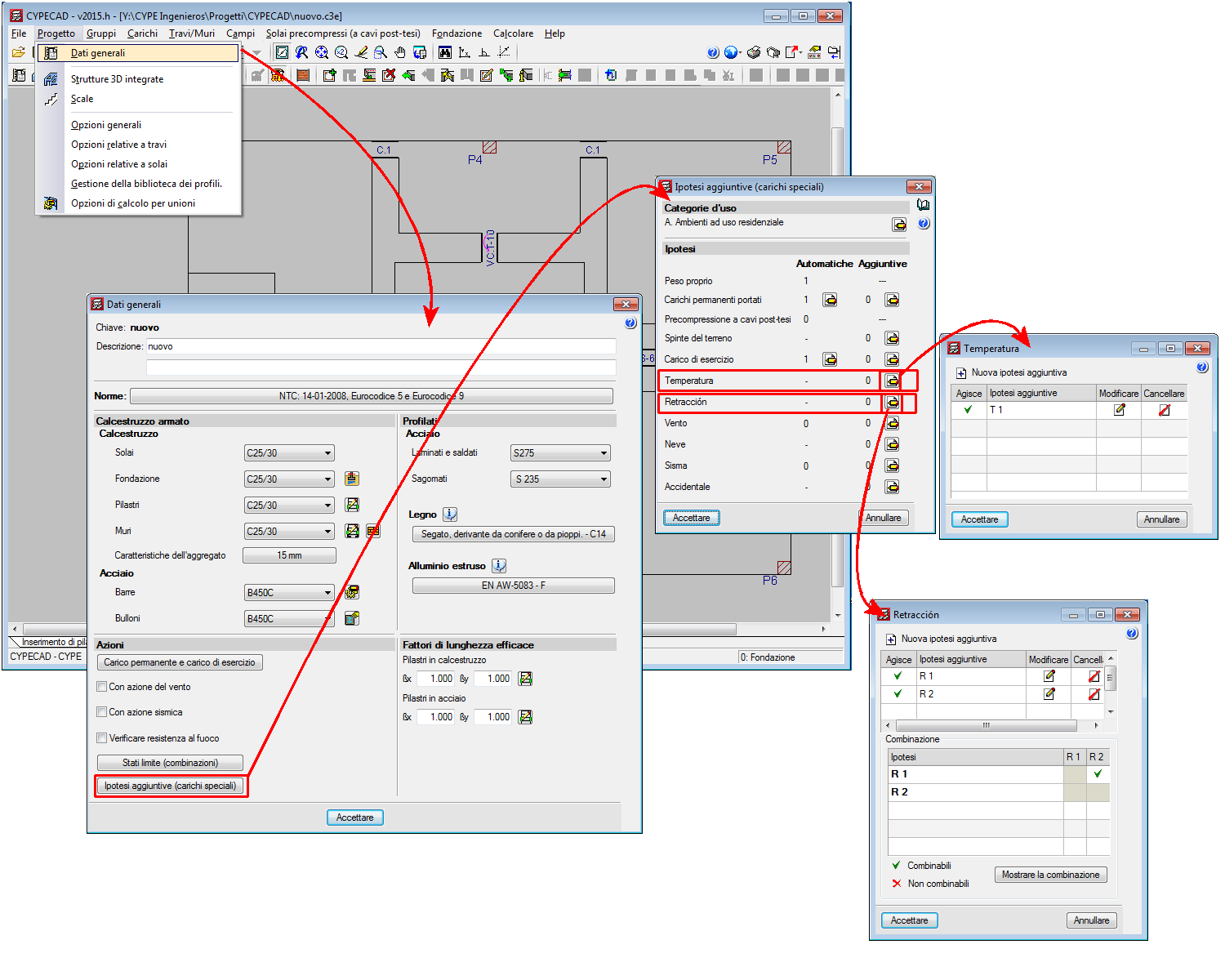Click Annullare in Temperatura dialog
Viewport: 1225px width, 980px height.
[x=1161, y=519]
